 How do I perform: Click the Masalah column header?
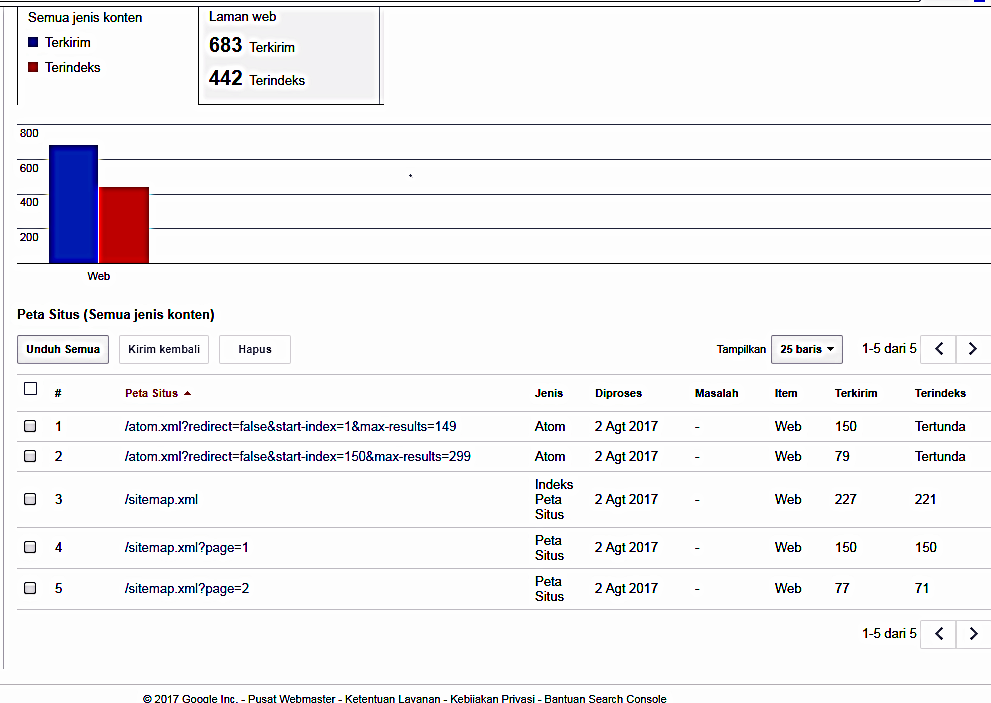pyautogui.click(x=716, y=393)
